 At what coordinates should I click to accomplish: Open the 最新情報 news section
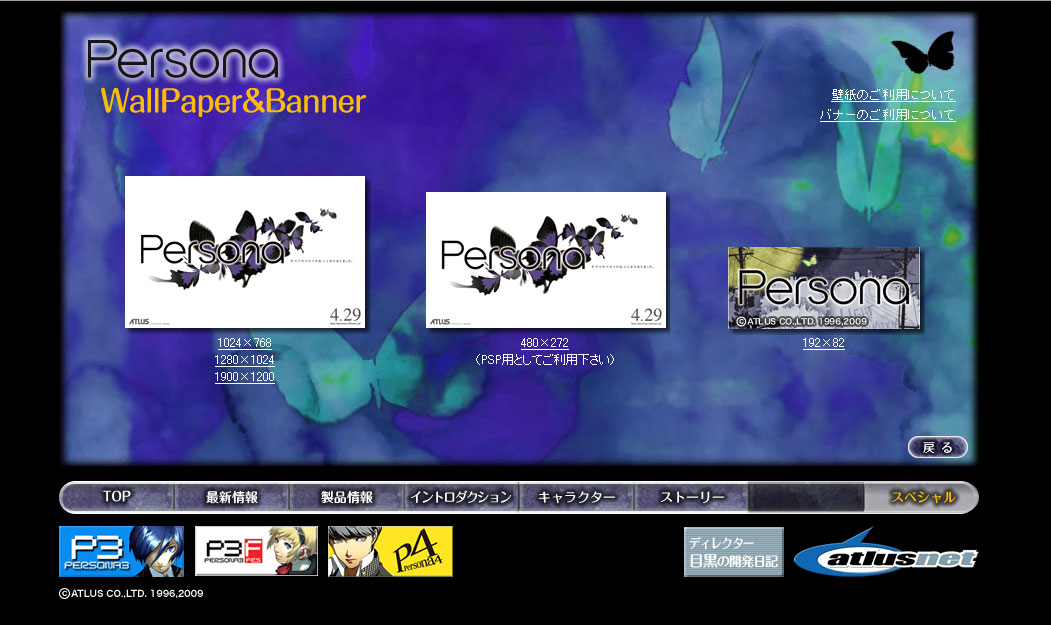pyautogui.click(x=232, y=497)
